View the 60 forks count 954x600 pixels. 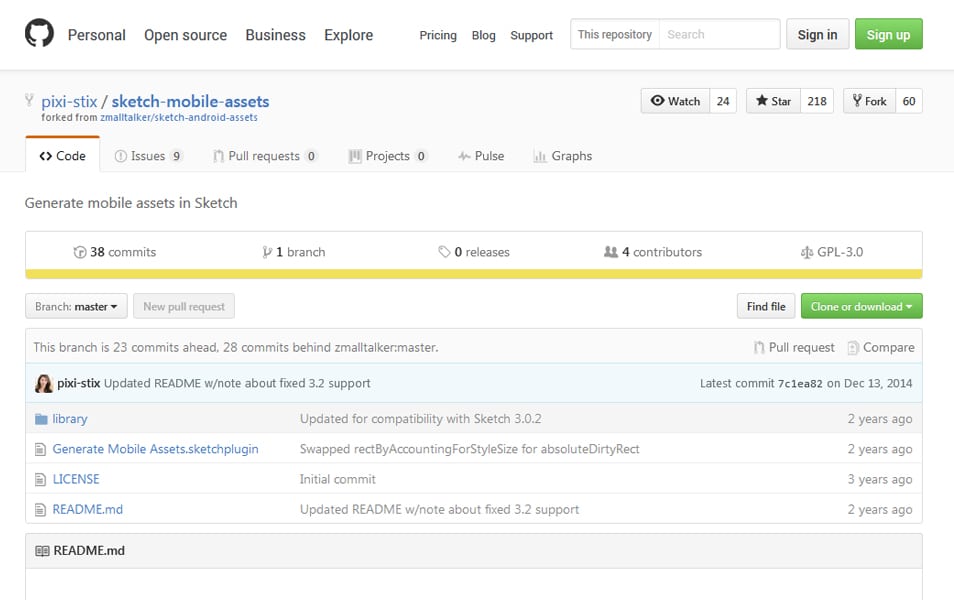pyautogui.click(x=909, y=101)
